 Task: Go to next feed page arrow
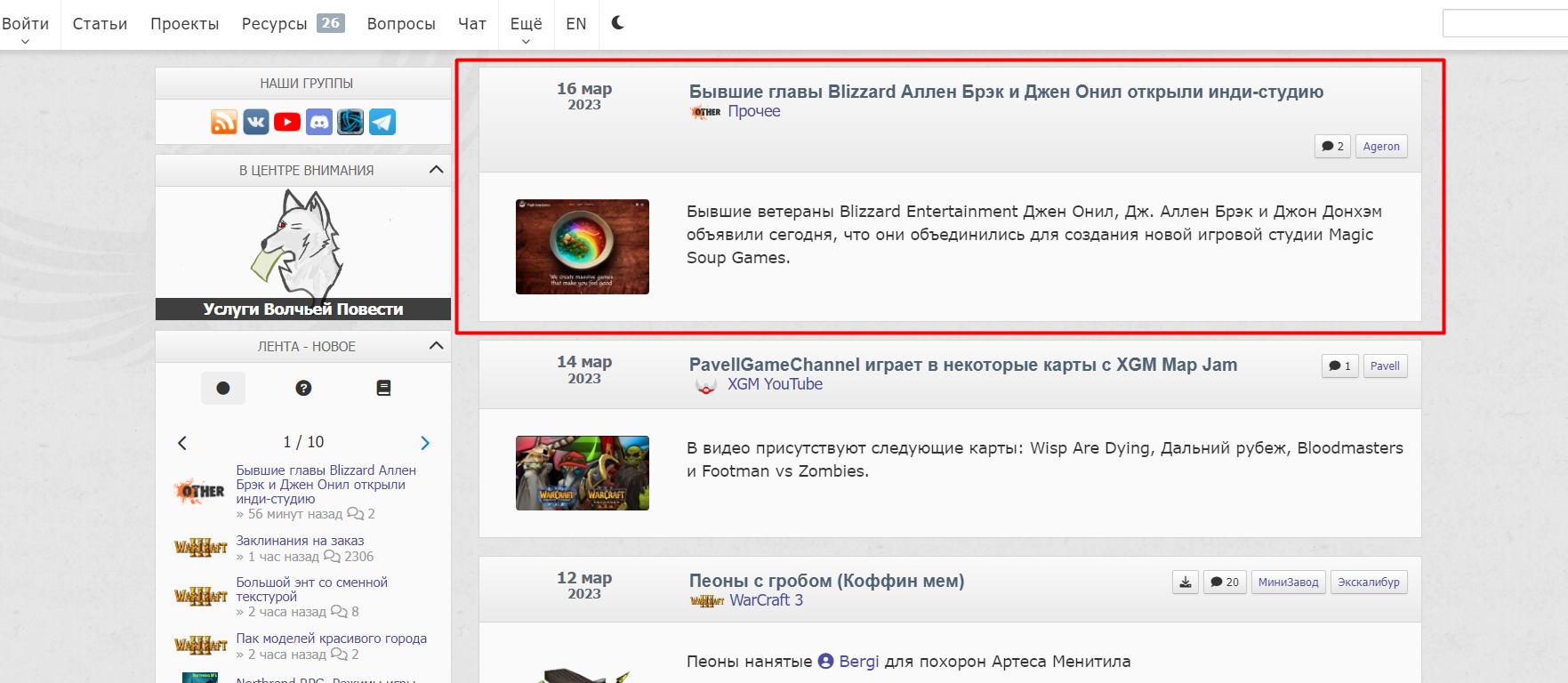425,443
